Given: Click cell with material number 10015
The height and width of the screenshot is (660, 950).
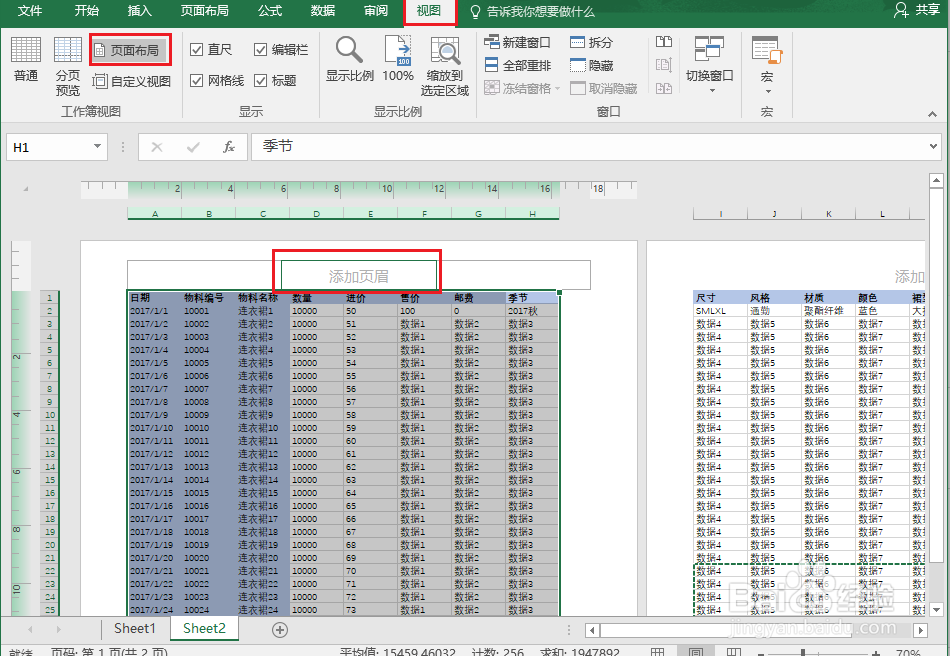Looking at the screenshot, I should (208, 493).
